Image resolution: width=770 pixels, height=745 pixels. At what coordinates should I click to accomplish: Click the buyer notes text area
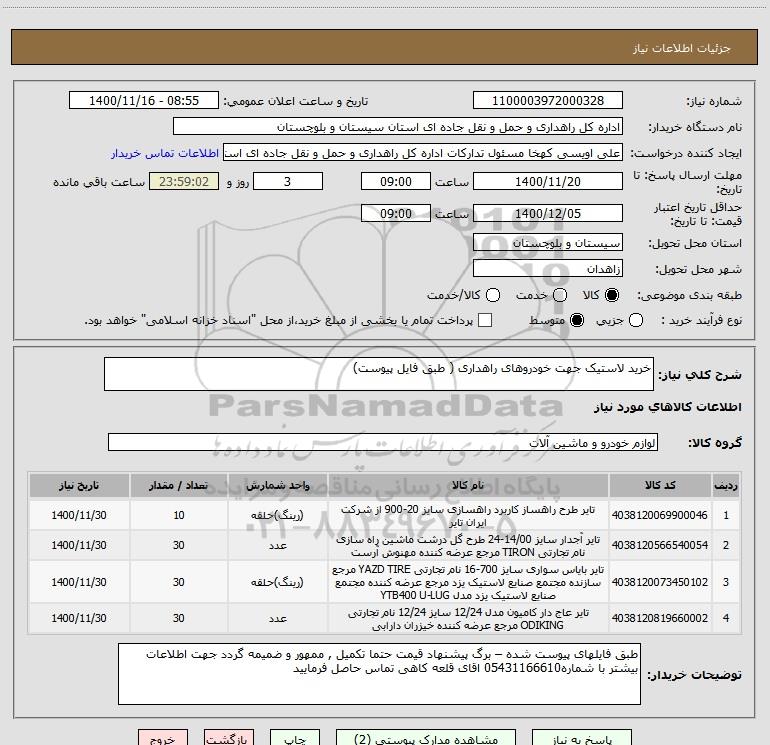point(379,674)
